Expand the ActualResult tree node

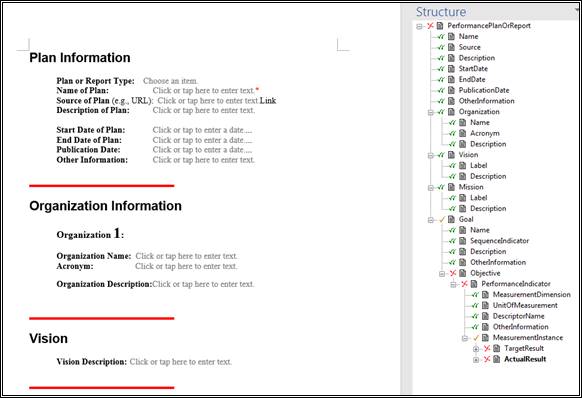pos(476,360)
